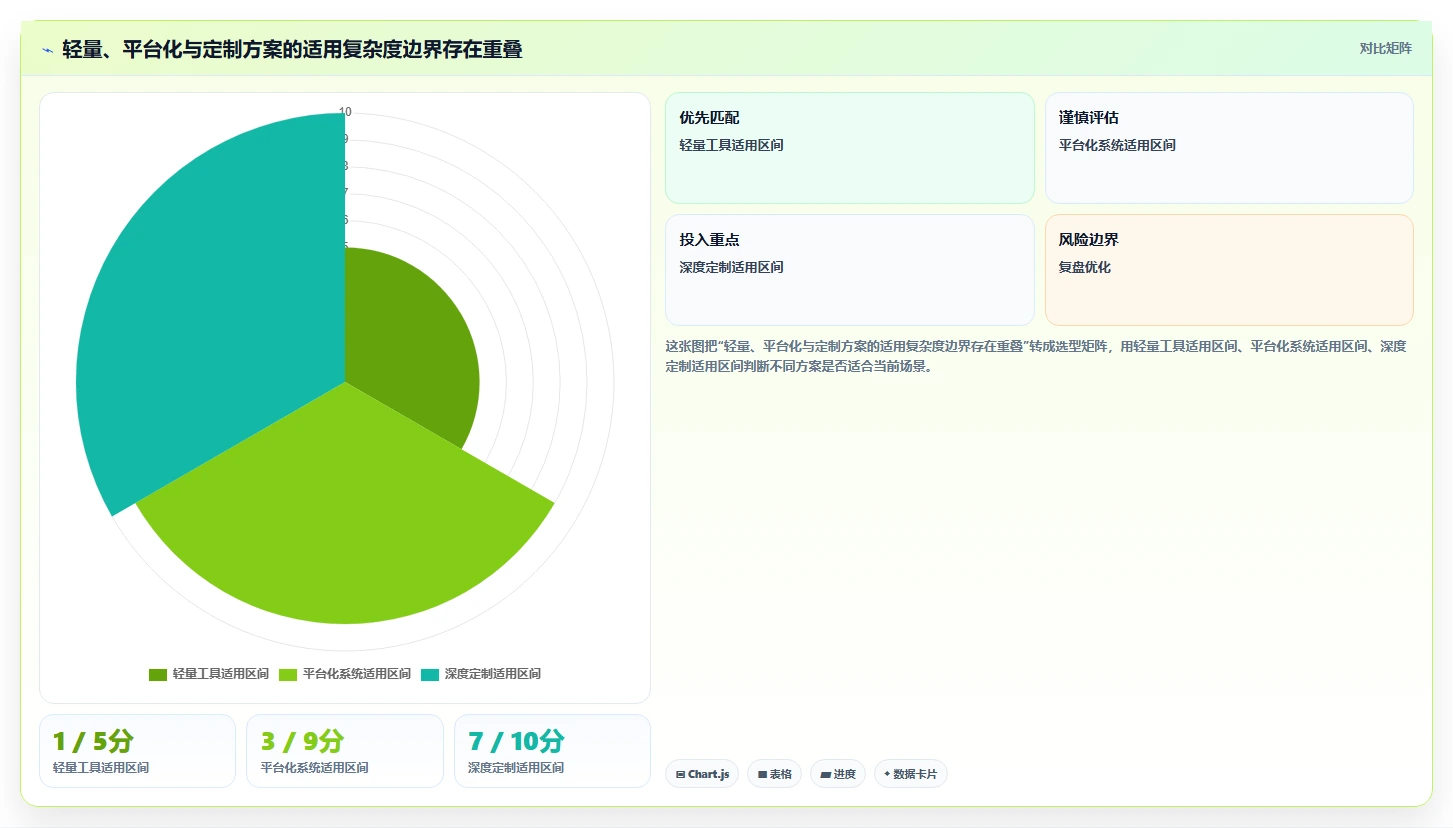1453x828 pixels.
Task: Open the 风险边界 card
Action: 1229,270
